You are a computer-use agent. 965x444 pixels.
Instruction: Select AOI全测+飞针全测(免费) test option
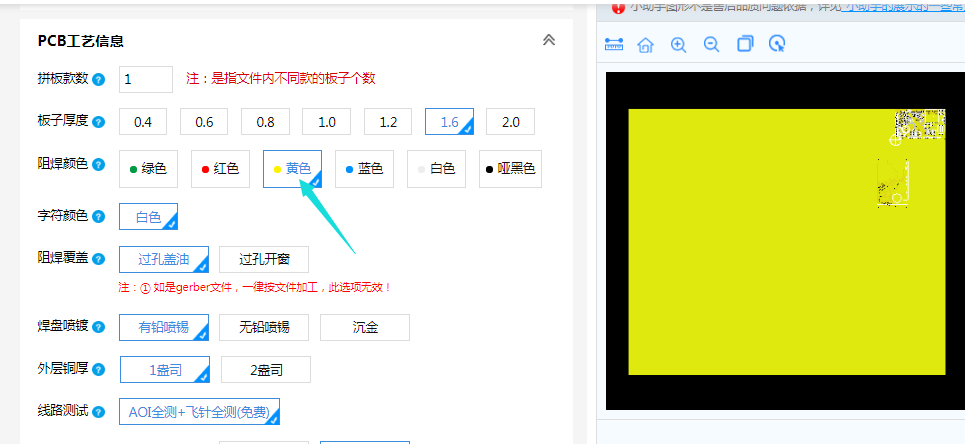coord(199,411)
